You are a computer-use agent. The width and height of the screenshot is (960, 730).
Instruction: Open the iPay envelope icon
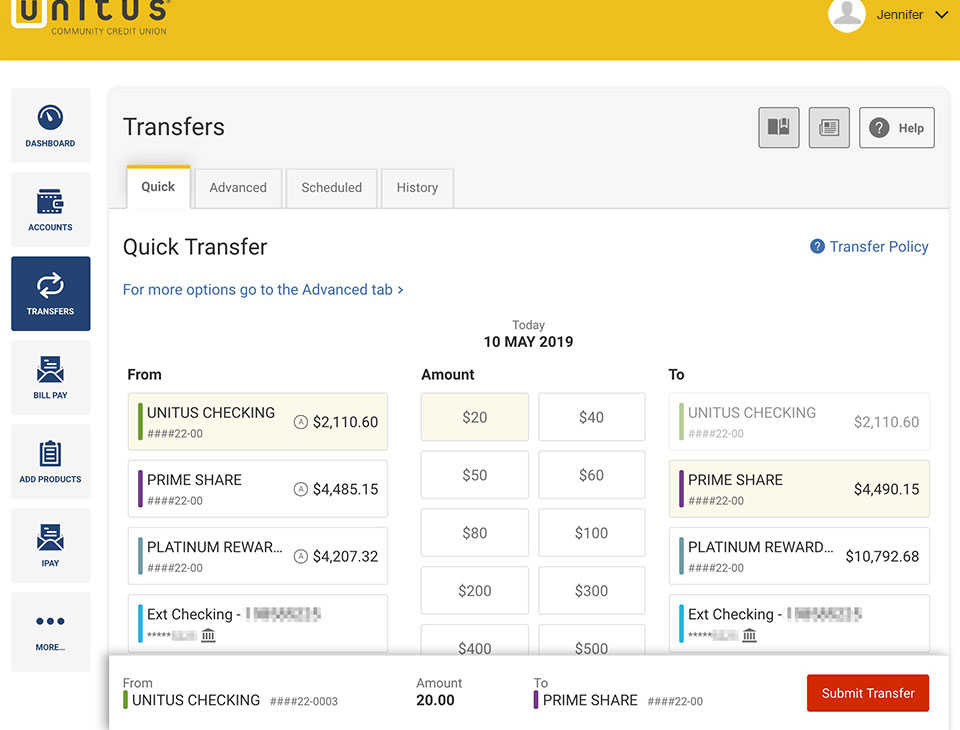click(50, 537)
